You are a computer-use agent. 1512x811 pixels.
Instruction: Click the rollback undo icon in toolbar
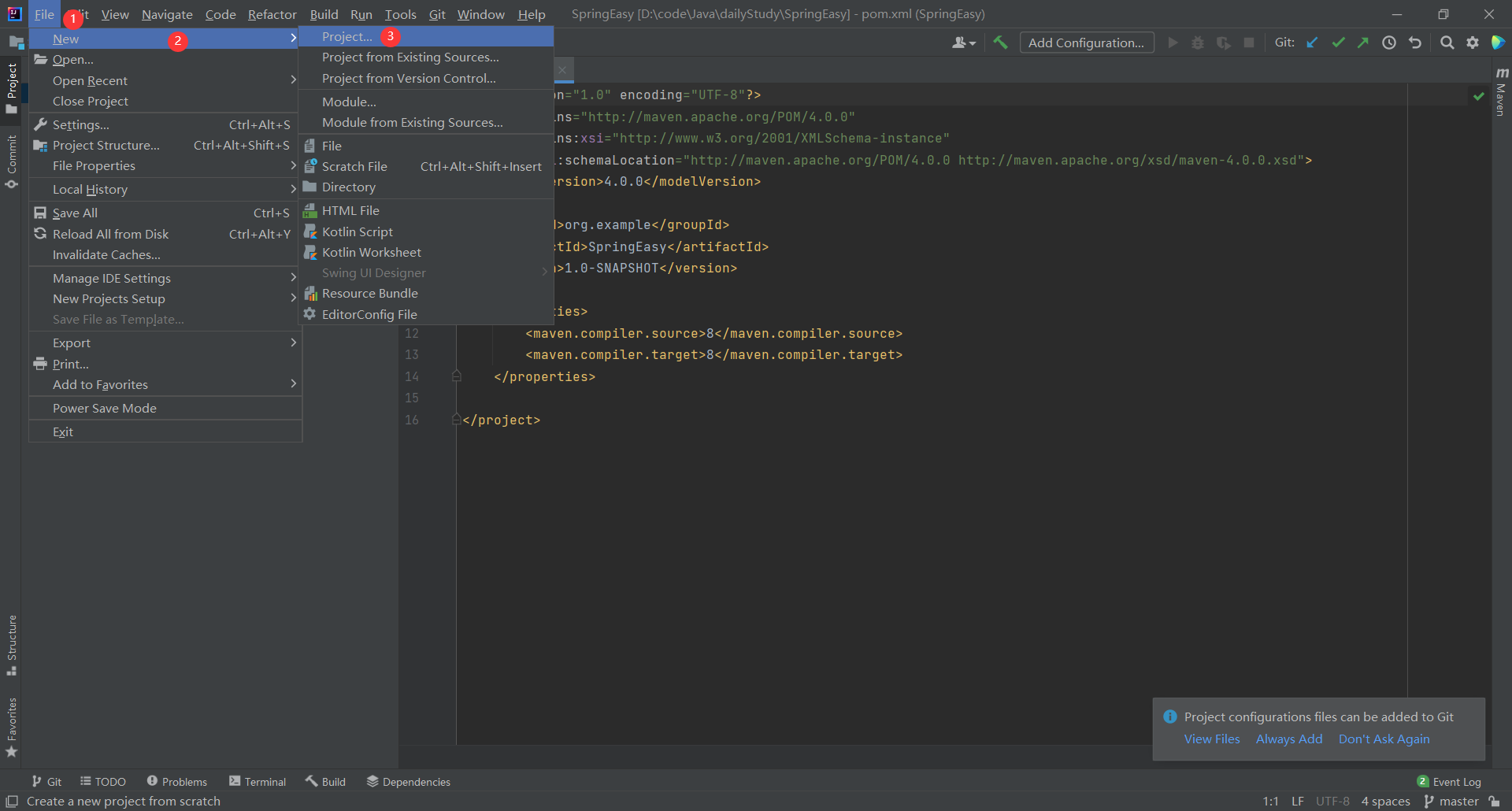click(x=1415, y=43)
